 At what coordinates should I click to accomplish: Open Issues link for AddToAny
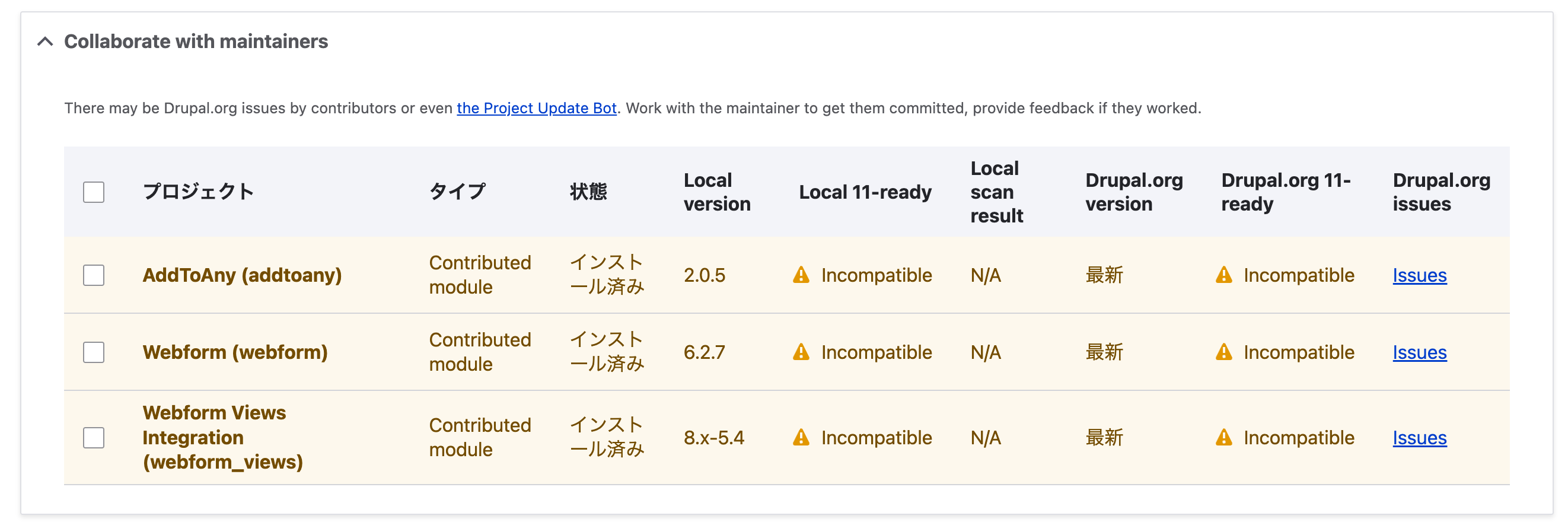pos(1419,275)
